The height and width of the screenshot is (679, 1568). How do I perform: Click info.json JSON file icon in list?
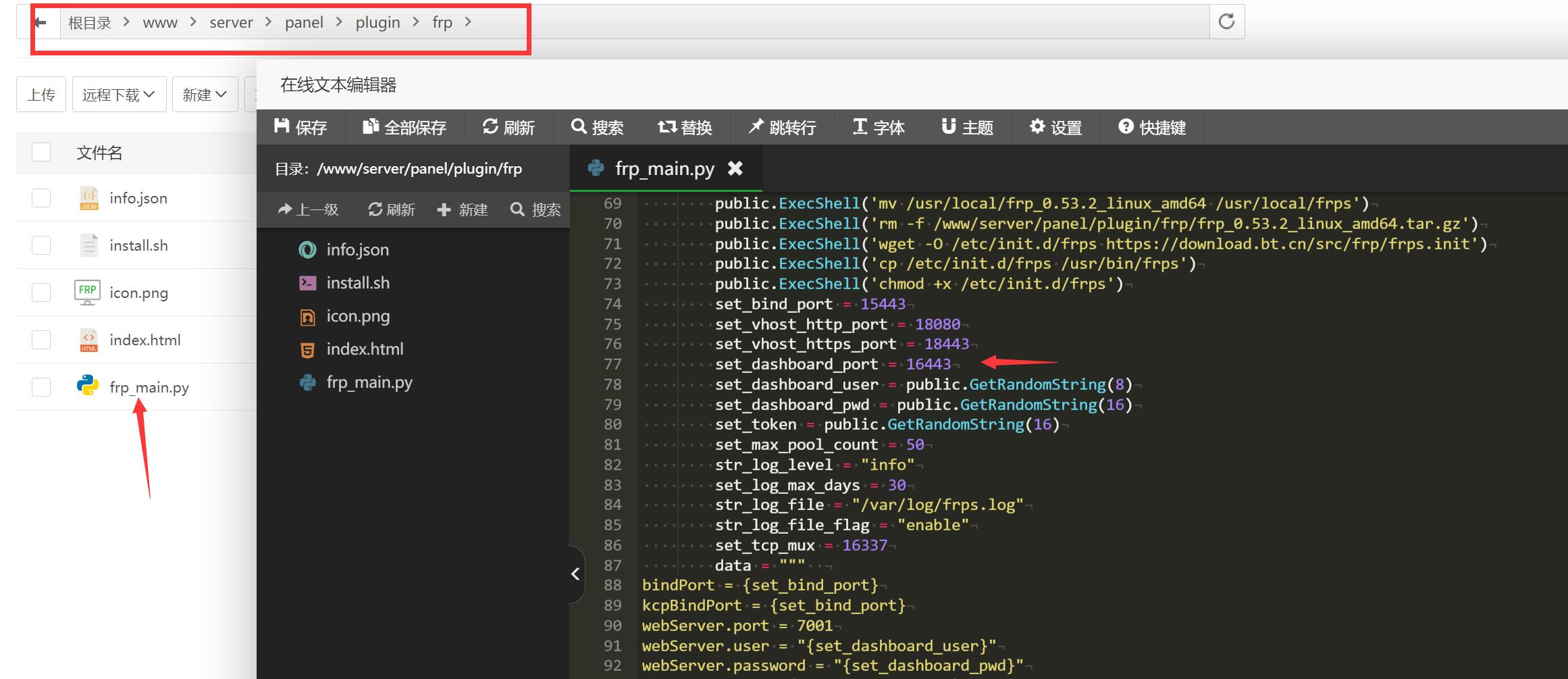[88, 198]
